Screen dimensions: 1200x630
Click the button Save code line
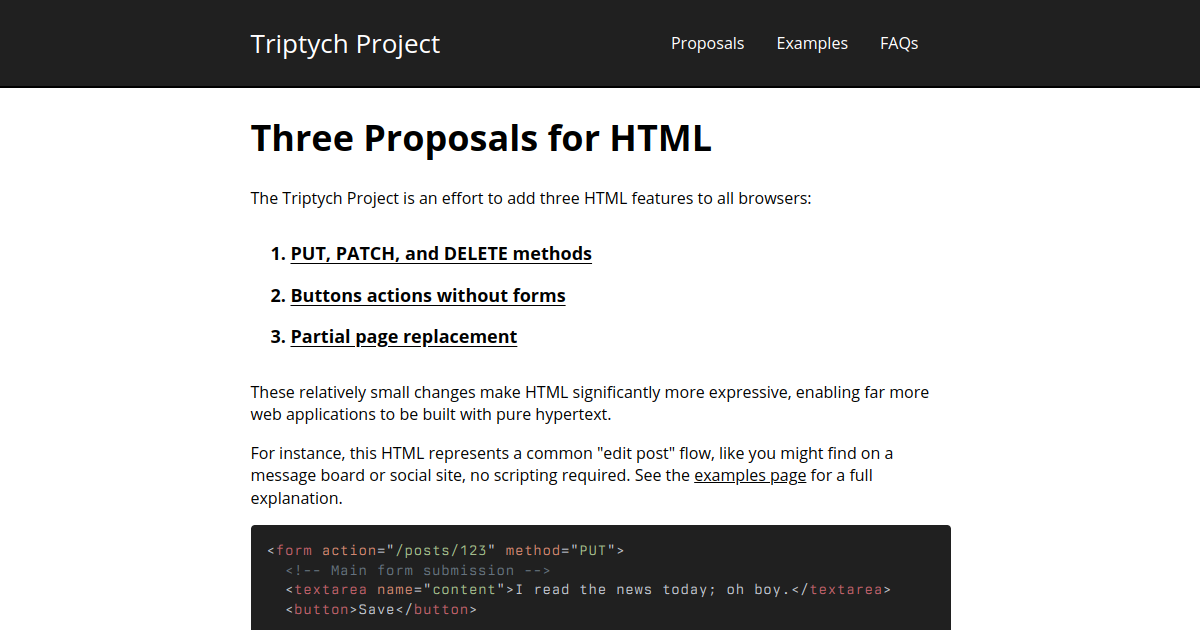tap(381, 609)
